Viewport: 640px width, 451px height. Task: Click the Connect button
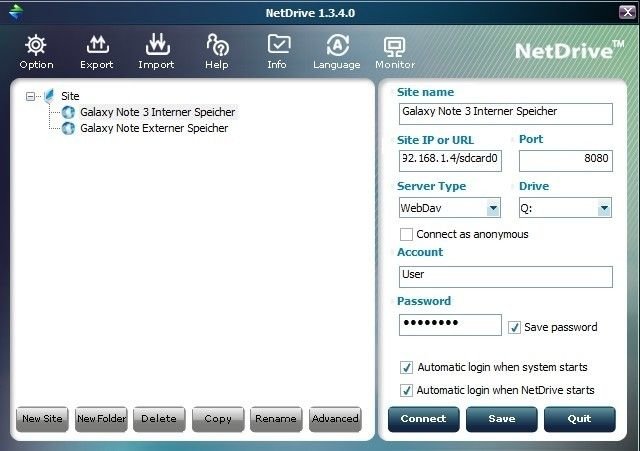point(424,419)
